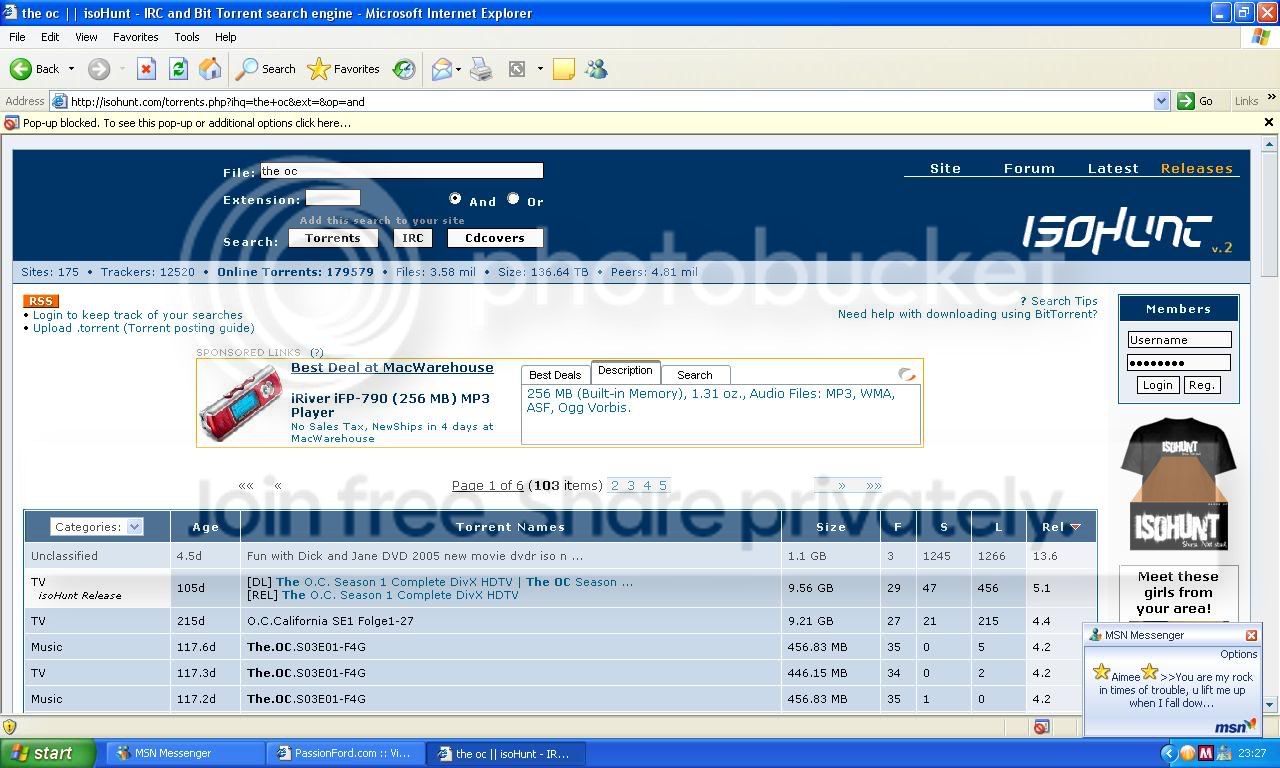
Task: Search Torrents button
Action: [x=333, y=238]
